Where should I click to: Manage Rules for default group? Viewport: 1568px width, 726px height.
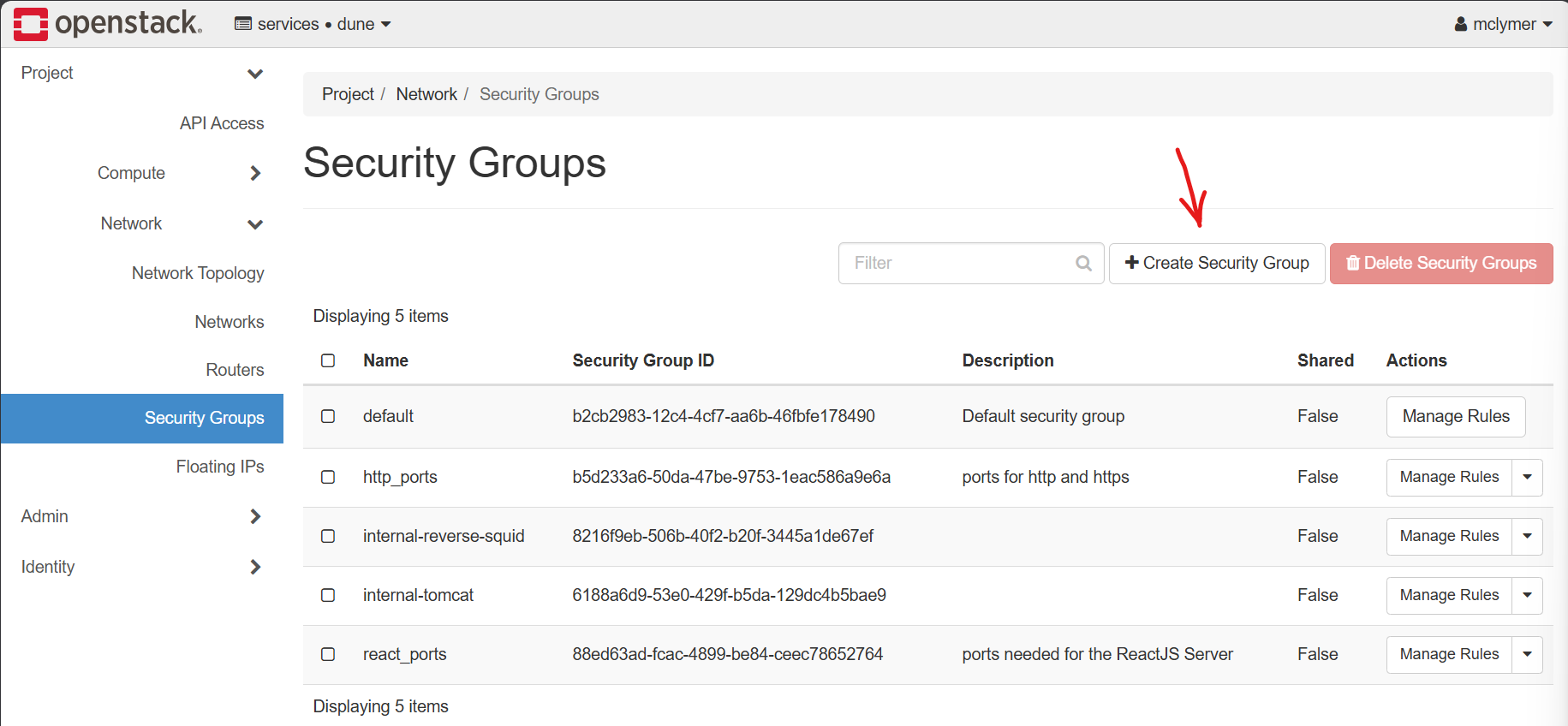pyautogui.click(x=1456, y=416)
